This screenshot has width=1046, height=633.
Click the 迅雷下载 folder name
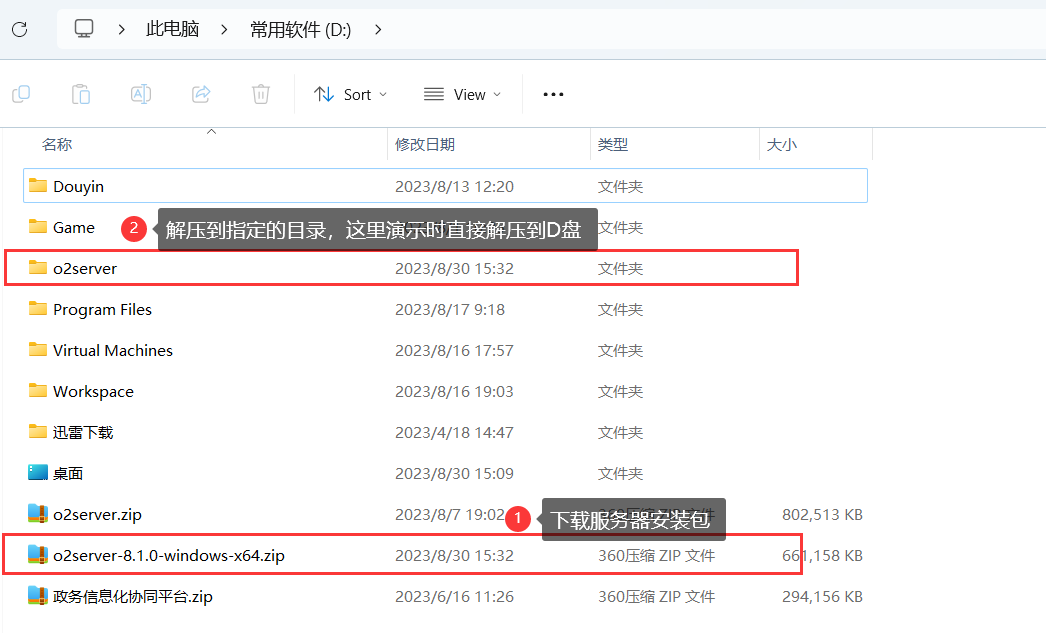(83, 432)
